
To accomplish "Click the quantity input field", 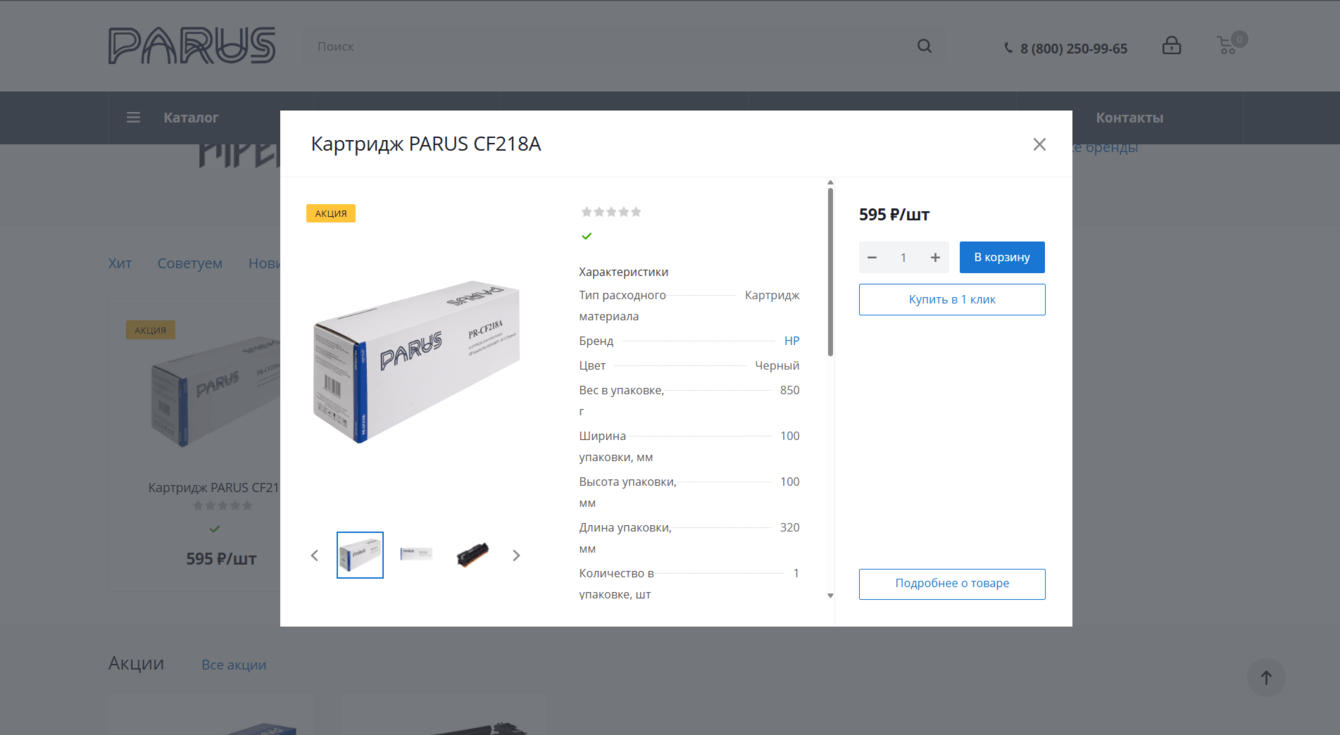I will click(903, 257).
